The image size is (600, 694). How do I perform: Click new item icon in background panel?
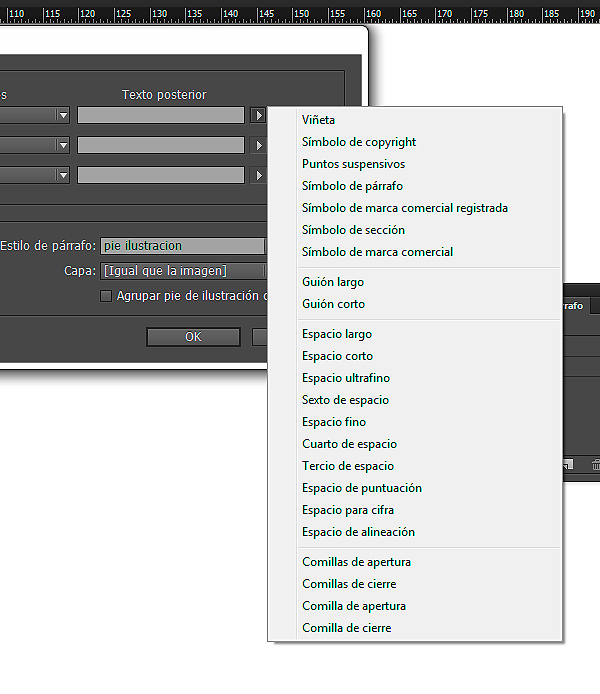[568, 464]
